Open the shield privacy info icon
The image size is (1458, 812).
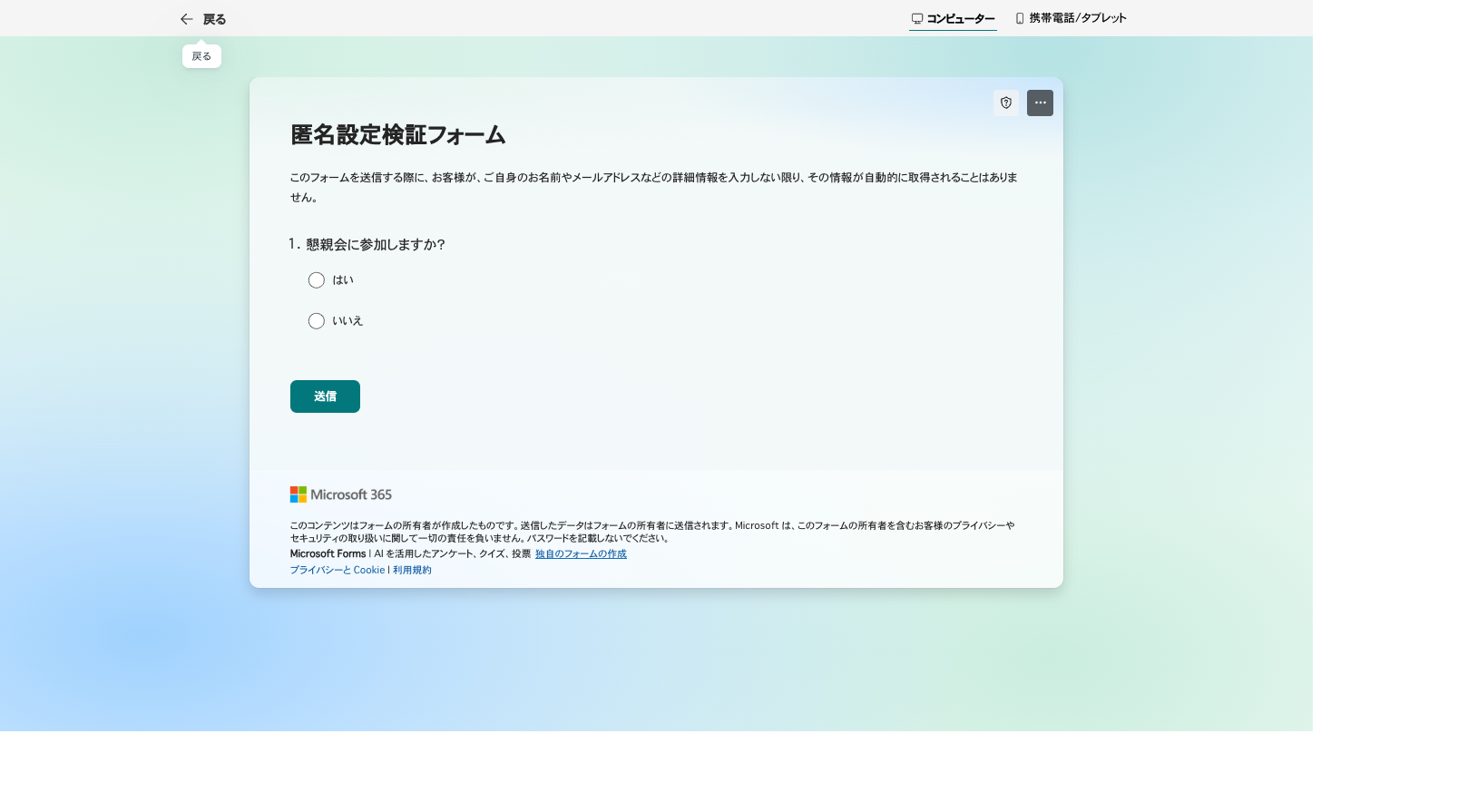click(x=1006, y=103)
